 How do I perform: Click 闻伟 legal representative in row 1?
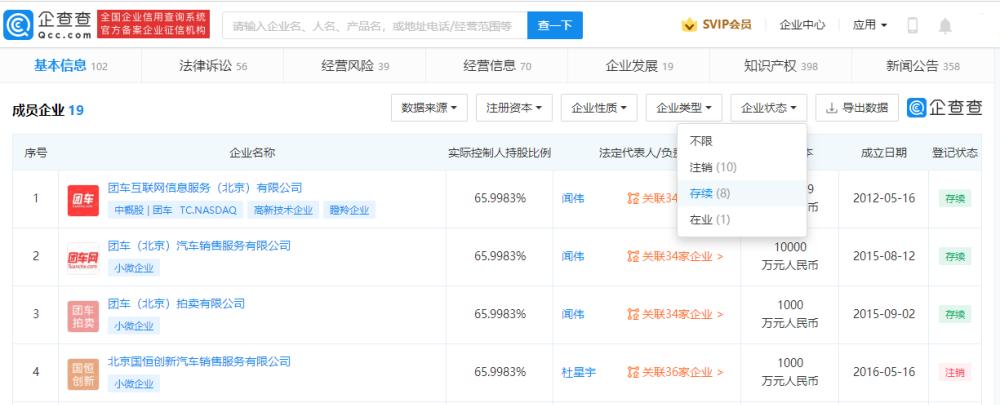[573, 198]
